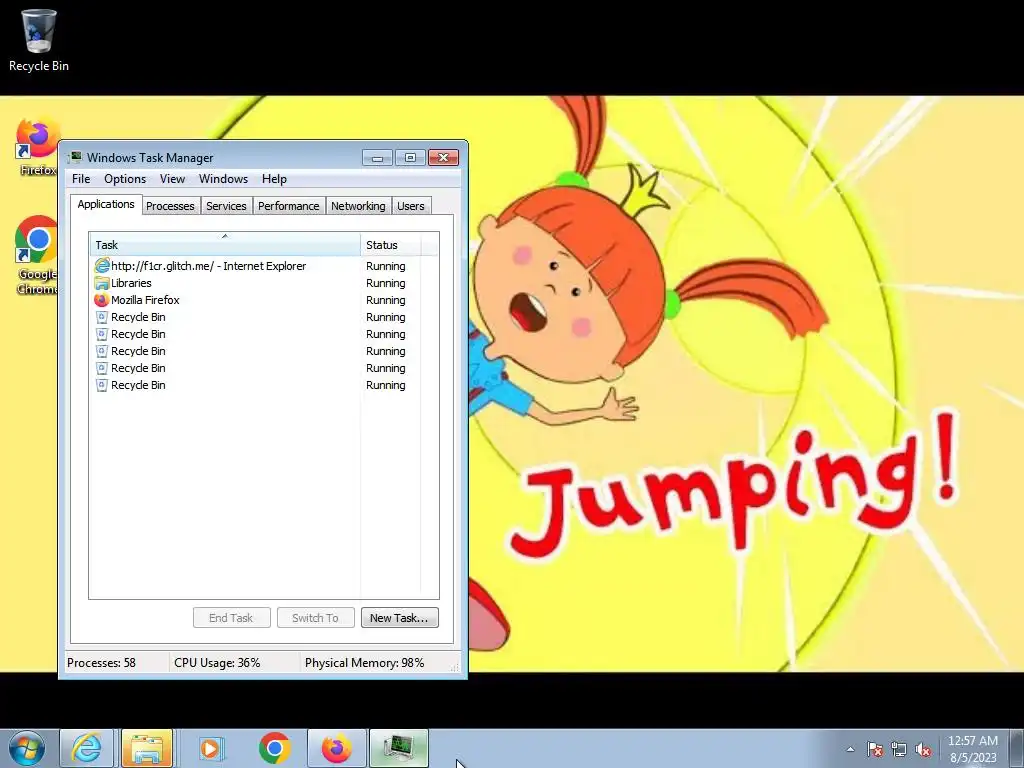Open Windows Media Player from the taskbar
1024x768 pixels.
pyautogui.click(x=210, y=748)
